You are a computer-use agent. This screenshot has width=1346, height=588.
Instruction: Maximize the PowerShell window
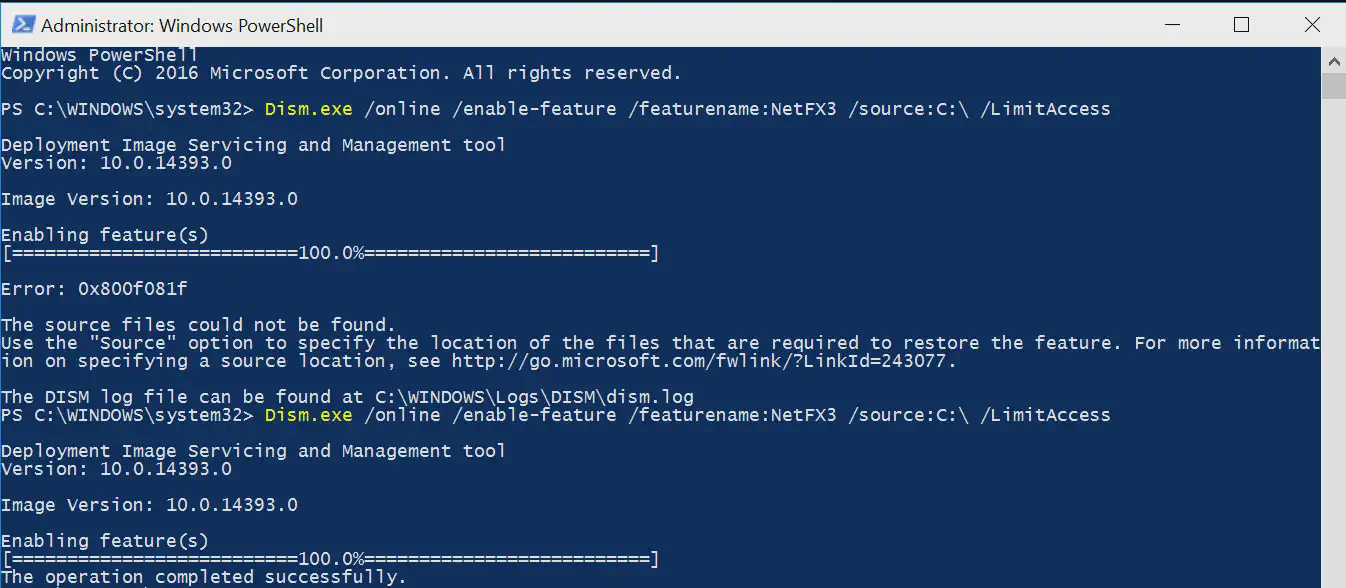(x=1242, y=24)
